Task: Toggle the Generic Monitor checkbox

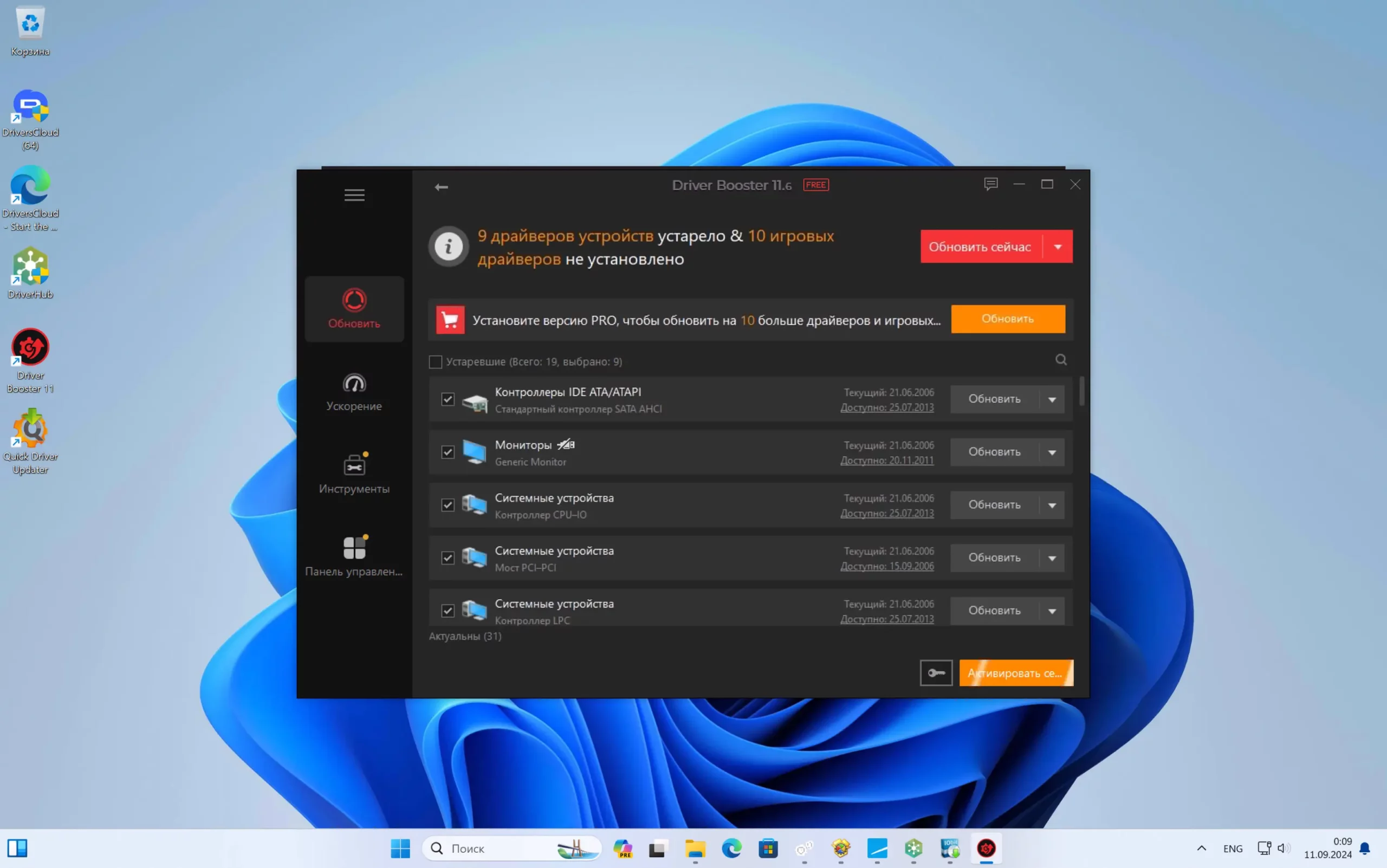Action: pyautogui.click(x=448, y=452)
